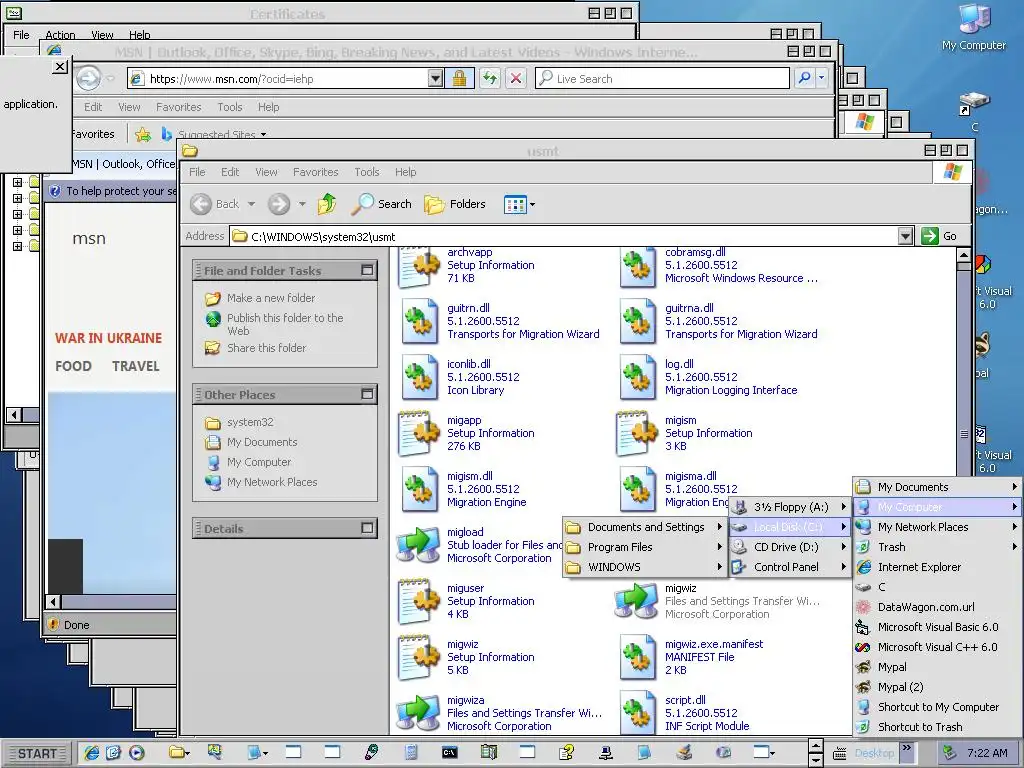This screenshot has width=1024, height=768.
Task: Select WINDOWS folder in submenu
Action: [645, 568]
